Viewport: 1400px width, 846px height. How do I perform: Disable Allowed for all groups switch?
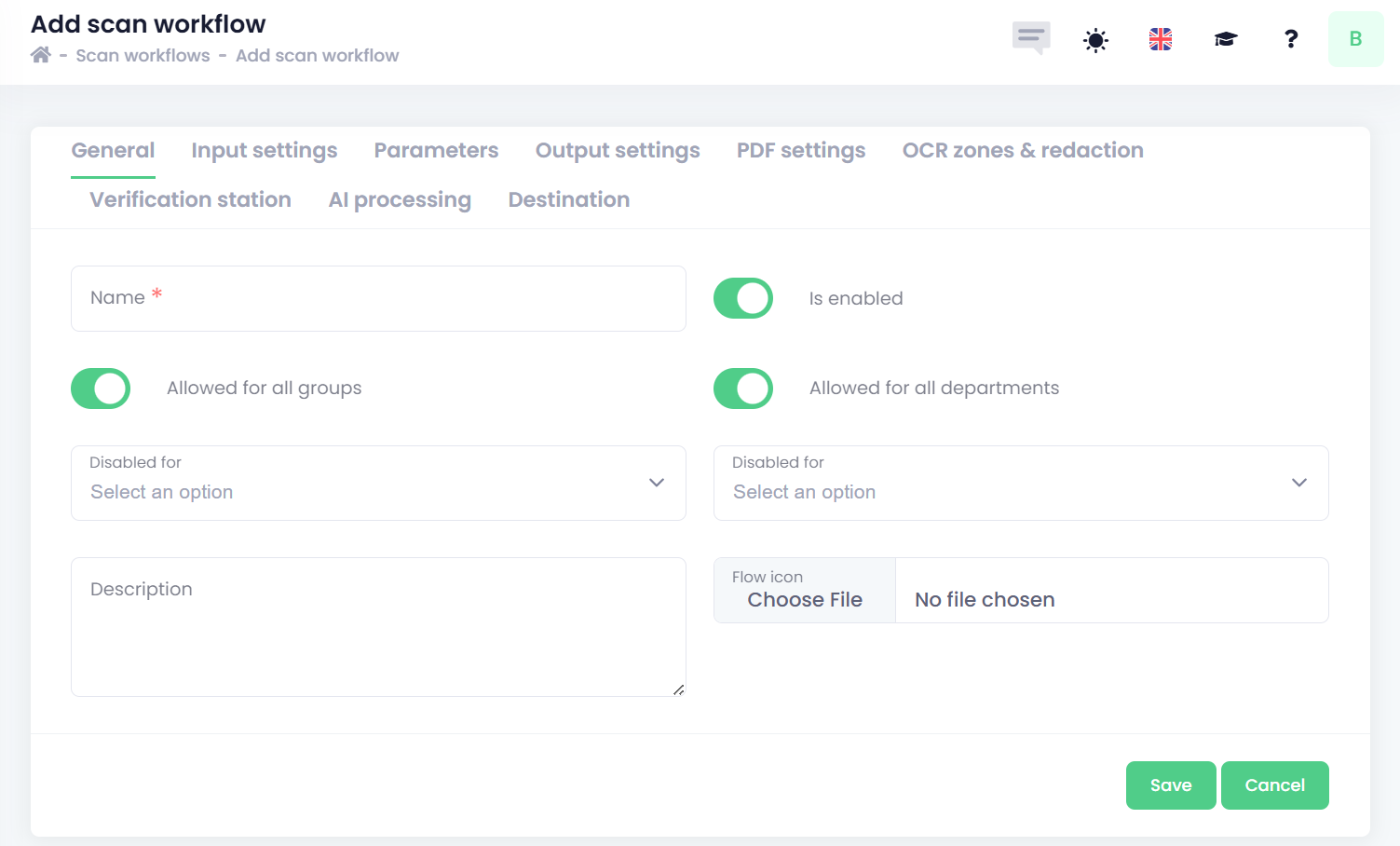tap(101, 389)
